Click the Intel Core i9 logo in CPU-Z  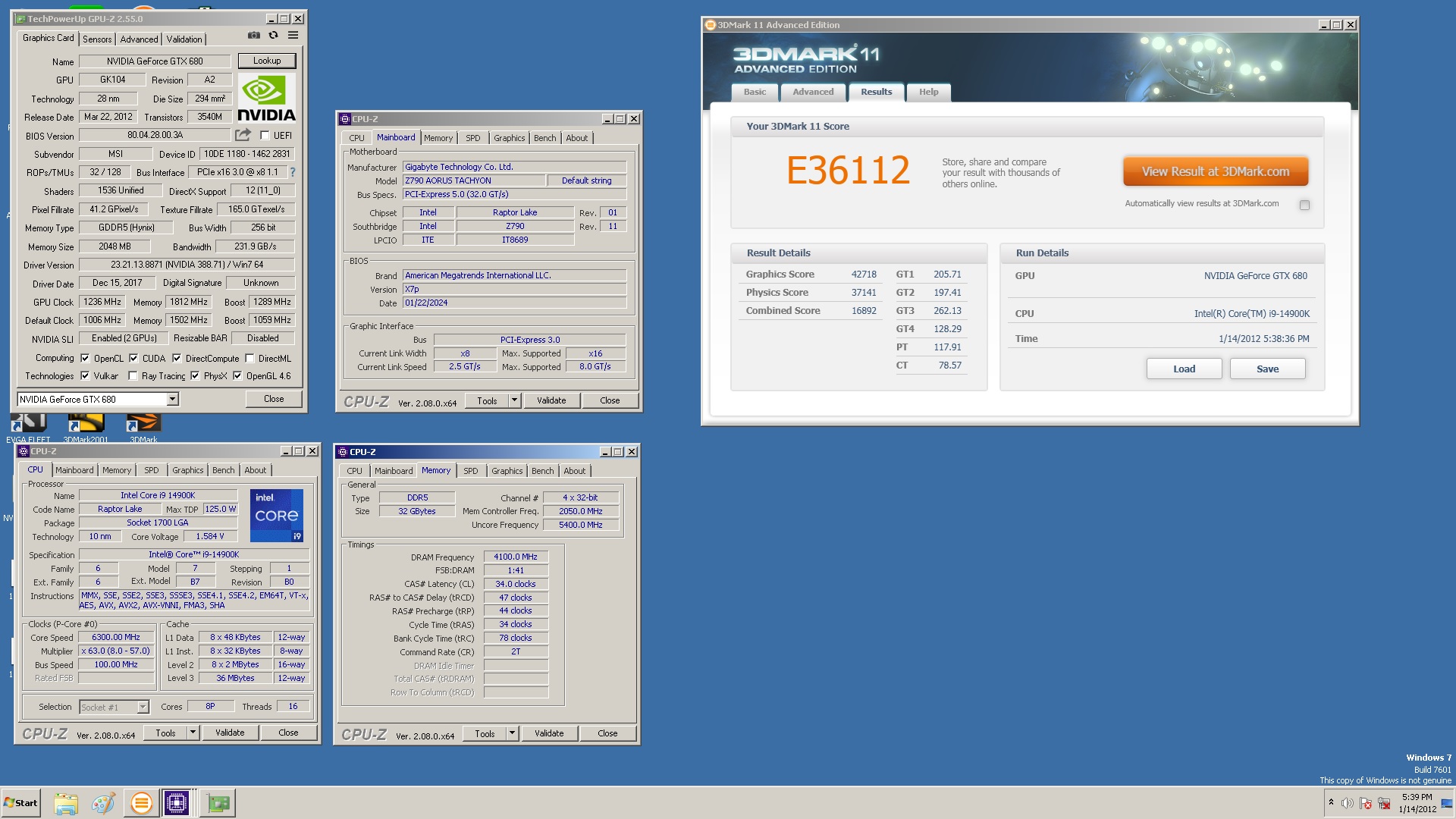click(277, 516)
